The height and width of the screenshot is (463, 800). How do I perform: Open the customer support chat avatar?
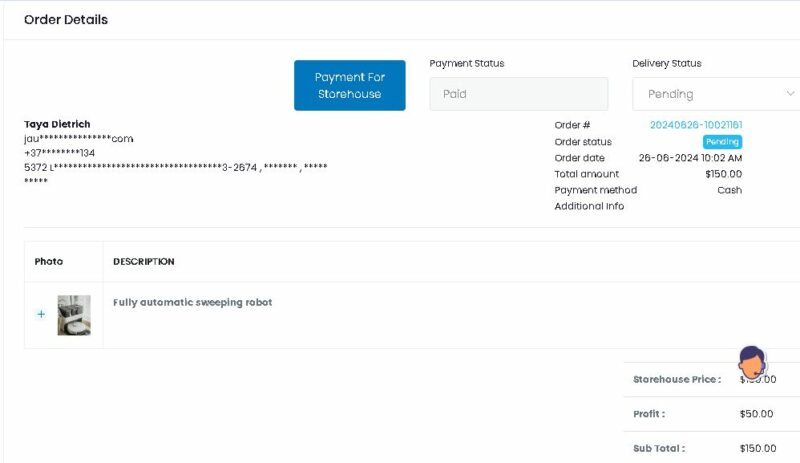tap(751, 363)
